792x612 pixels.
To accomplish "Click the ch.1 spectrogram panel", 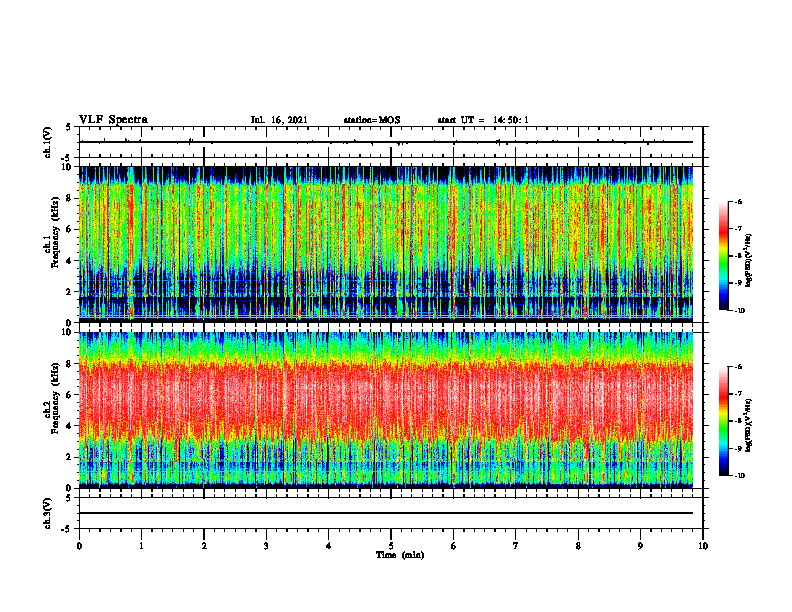I will [386, 244].
